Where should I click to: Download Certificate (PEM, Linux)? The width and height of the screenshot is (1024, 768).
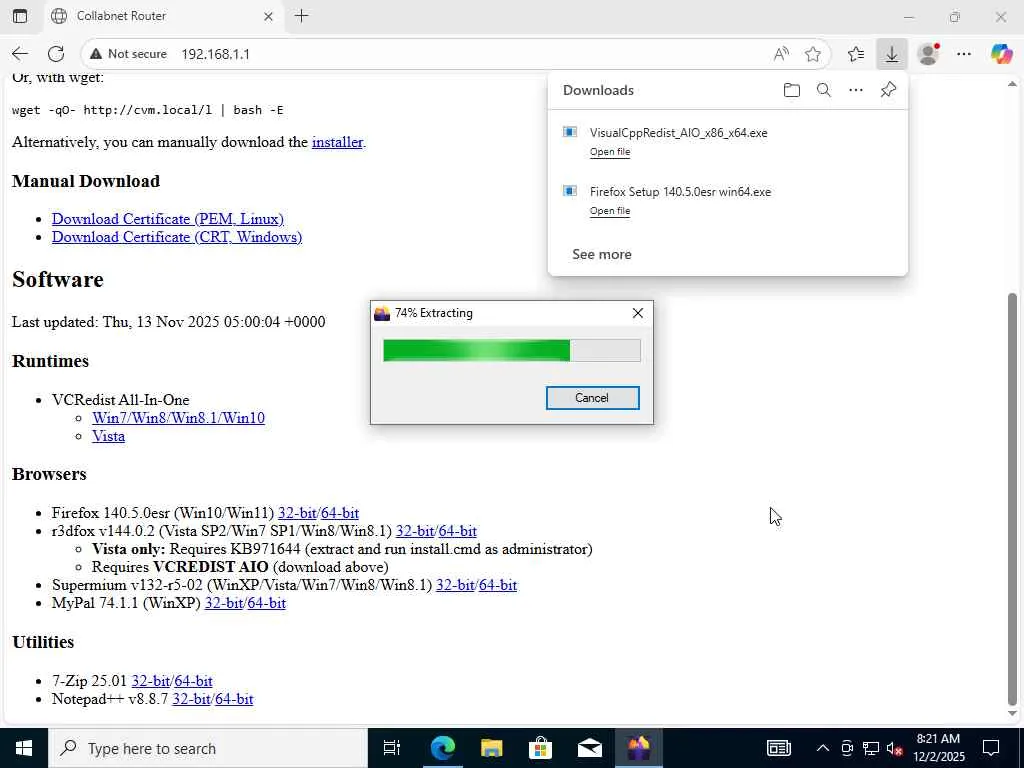pyautogui.click(x=168, y=219)
